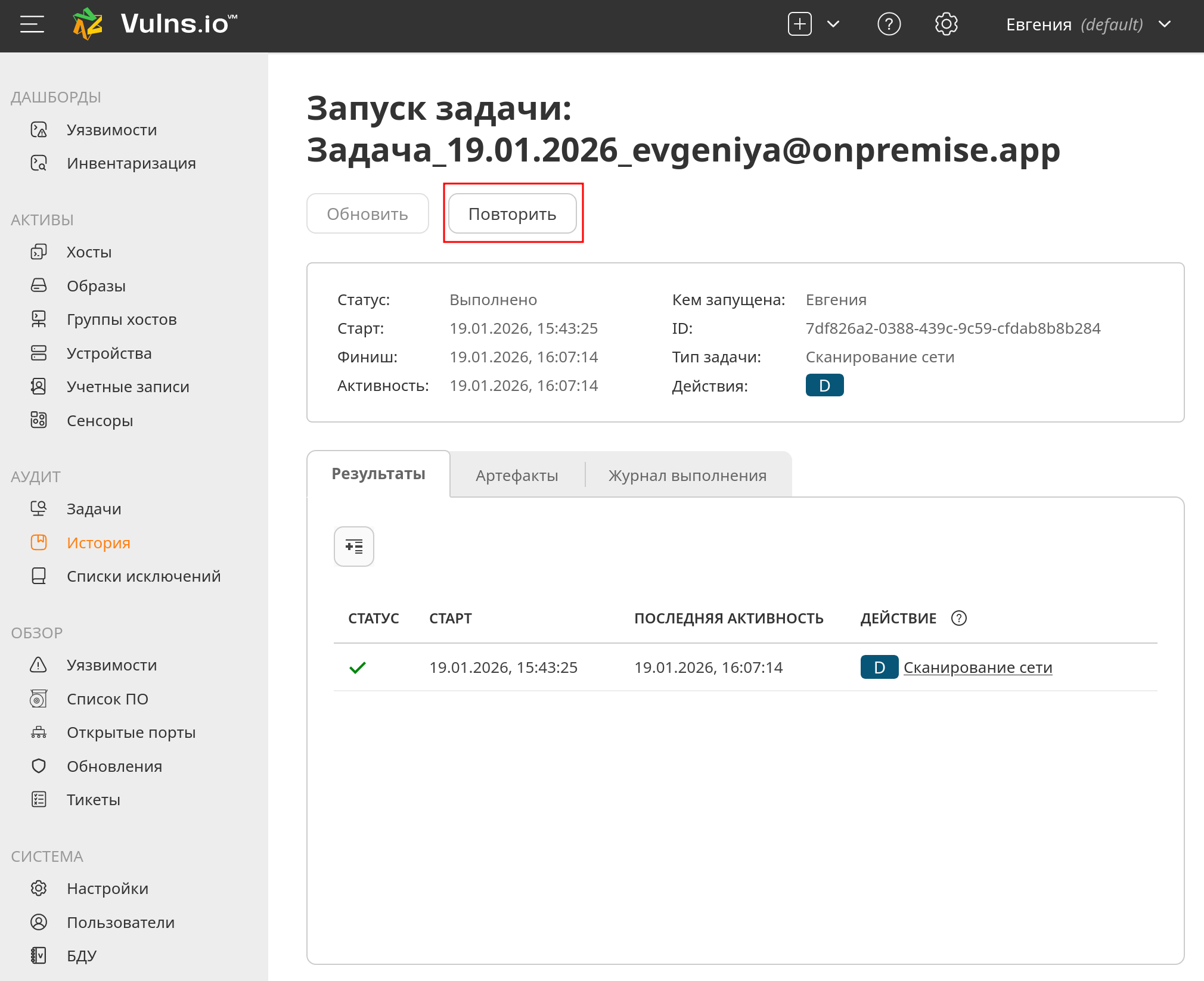Switch to Журнал выполнения tab
This screenshot has width=1204, height=981.
click(x=687, y=476)
